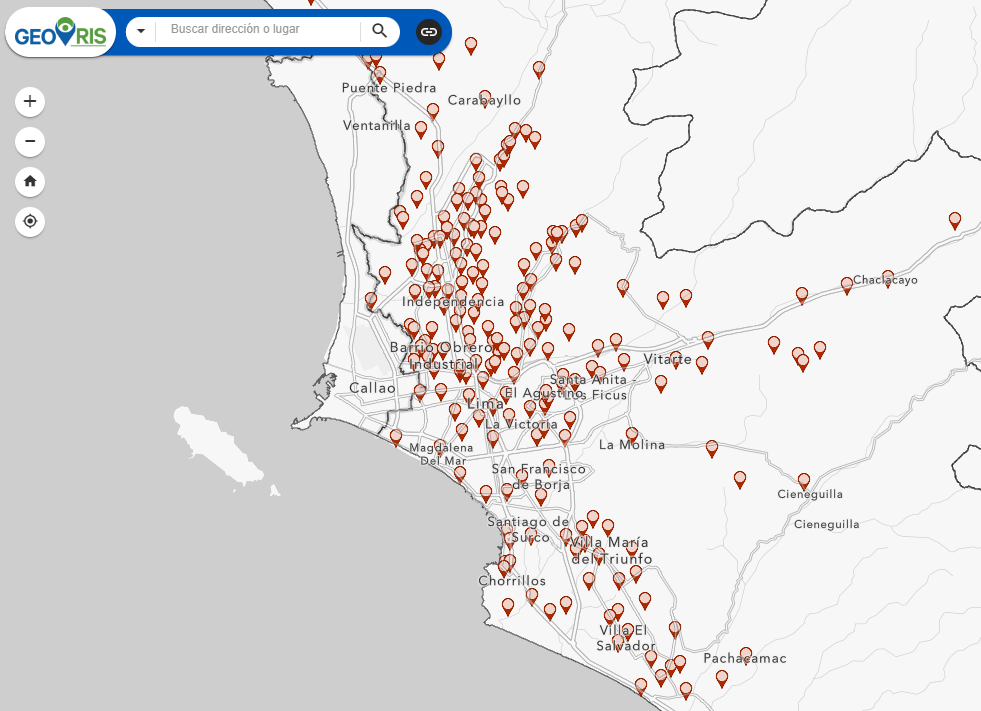Click the Lima city label
This screenshot has width=981, height=711.
click(x=485, y=404)
